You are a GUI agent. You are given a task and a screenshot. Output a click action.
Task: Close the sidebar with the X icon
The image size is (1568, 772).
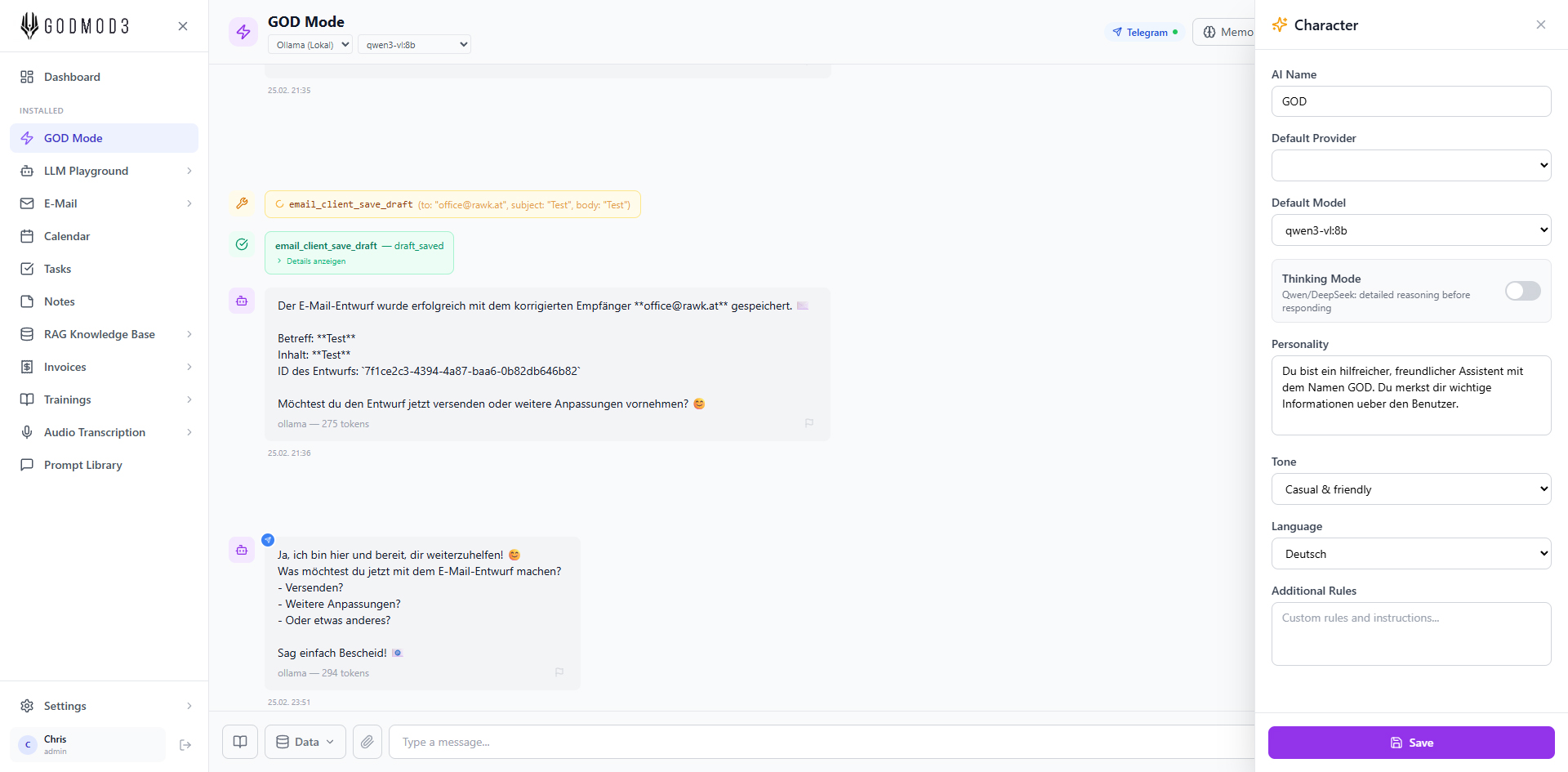[x=183, y=26]
